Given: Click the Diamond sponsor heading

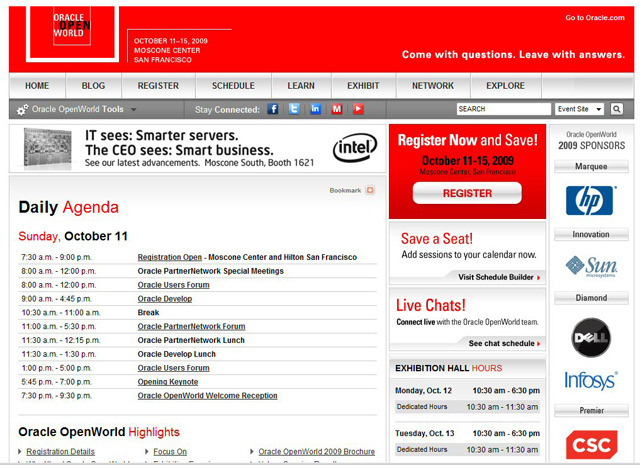Looking at the screenshot, I should (591, 298).
